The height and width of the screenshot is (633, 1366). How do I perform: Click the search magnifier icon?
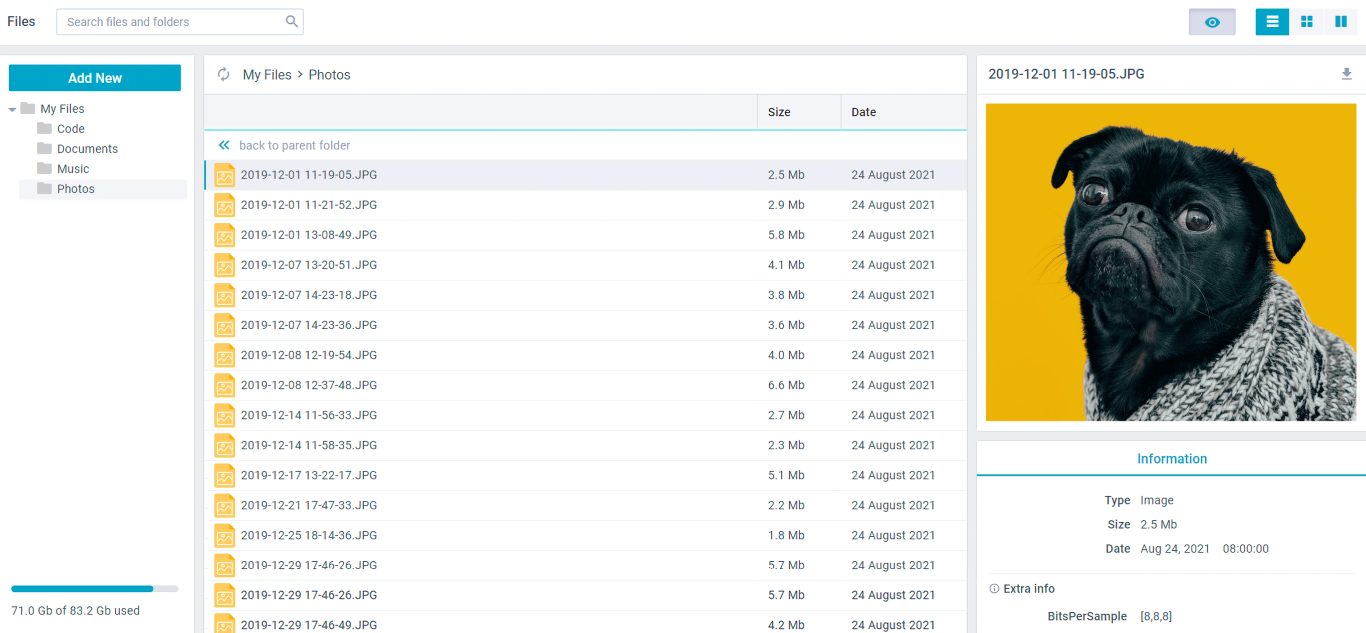coord(291,21)
